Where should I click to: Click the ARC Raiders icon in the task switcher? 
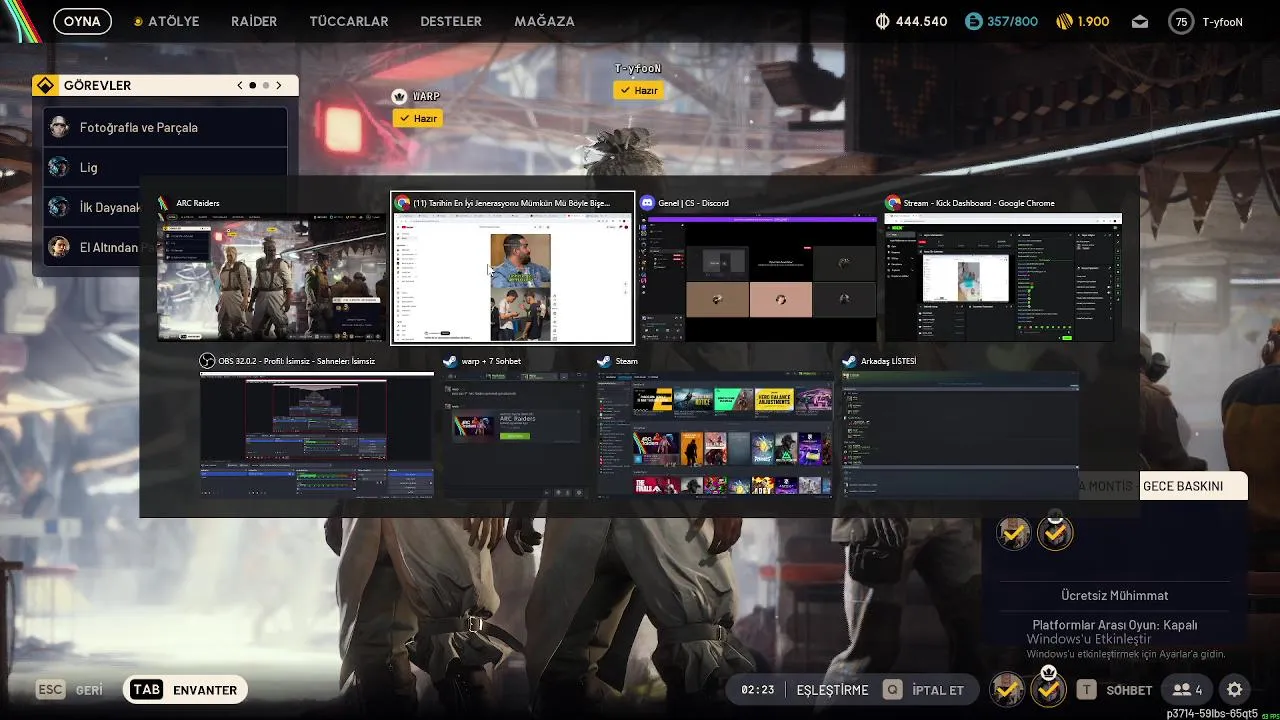point(163,203)
